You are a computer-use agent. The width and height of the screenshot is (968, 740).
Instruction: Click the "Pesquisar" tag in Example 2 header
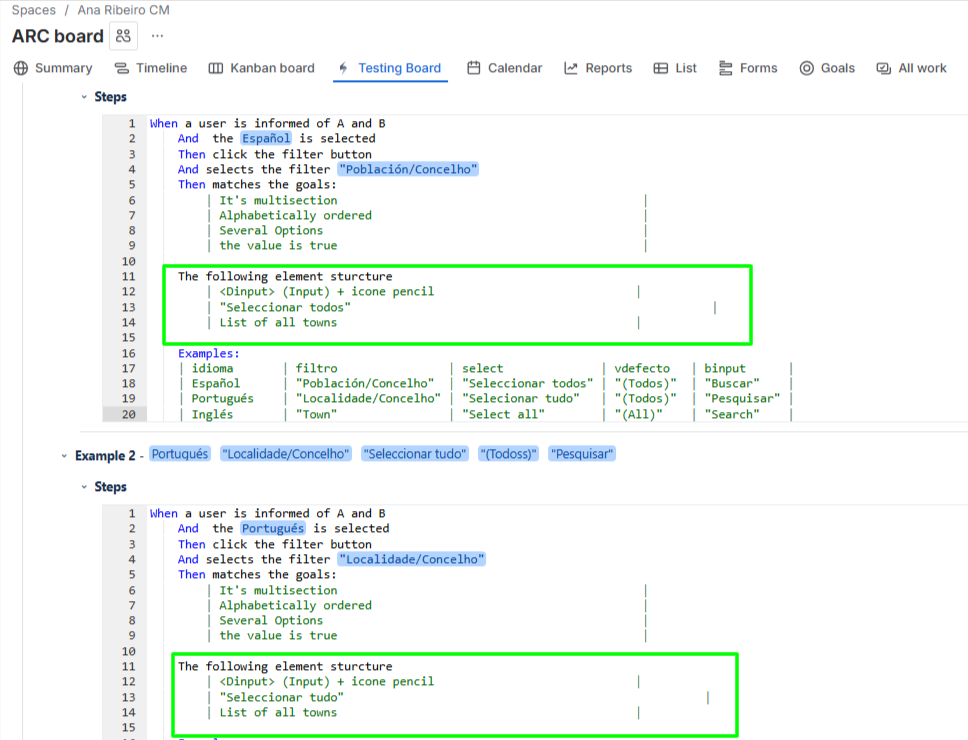tap(582, 454)
